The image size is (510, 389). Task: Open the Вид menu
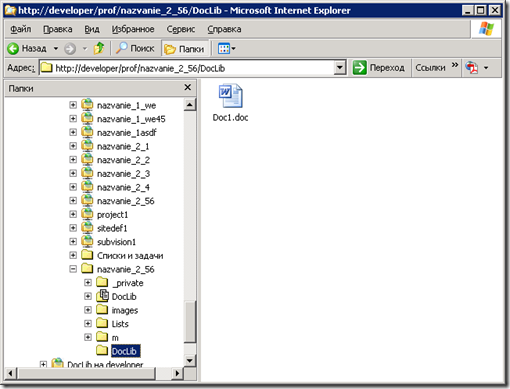point(92,29)
